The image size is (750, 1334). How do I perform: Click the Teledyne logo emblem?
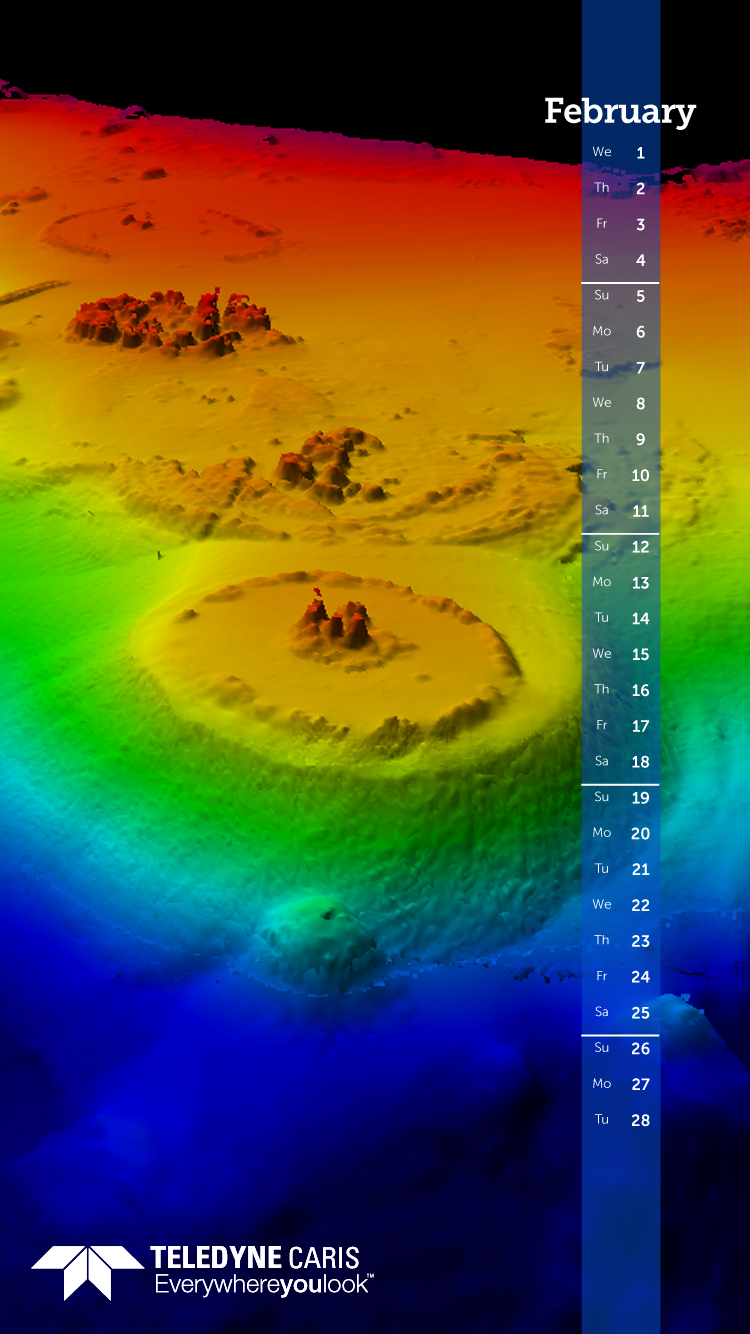coord(88,1272)
